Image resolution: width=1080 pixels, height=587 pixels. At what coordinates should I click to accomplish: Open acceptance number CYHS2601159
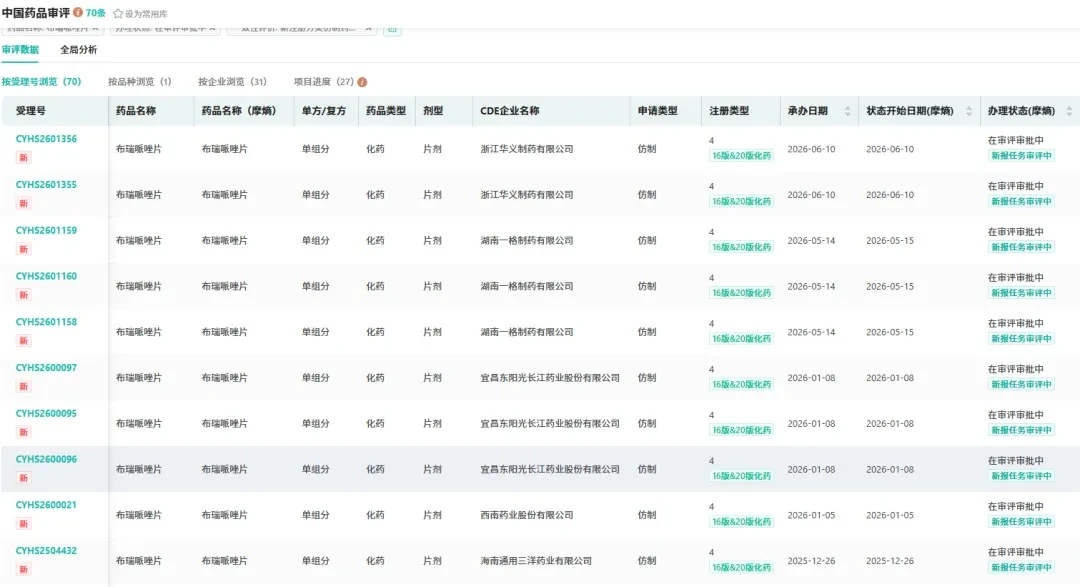[x=46, y=230]
